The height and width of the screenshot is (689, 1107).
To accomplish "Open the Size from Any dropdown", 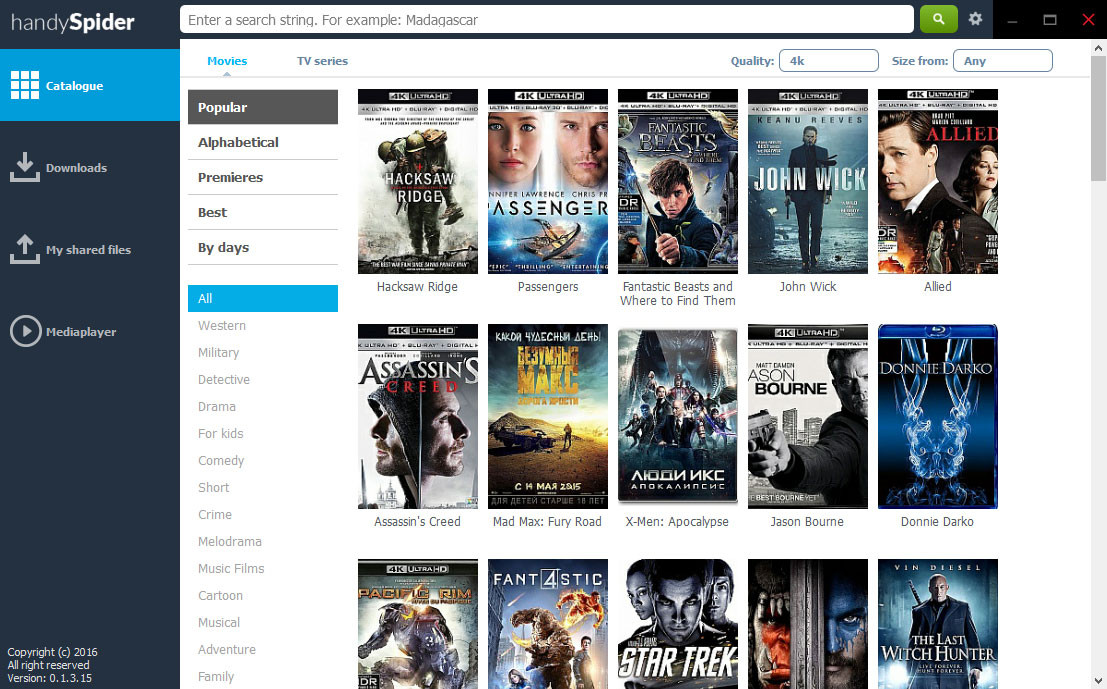I will click(x=1003, y=61).
